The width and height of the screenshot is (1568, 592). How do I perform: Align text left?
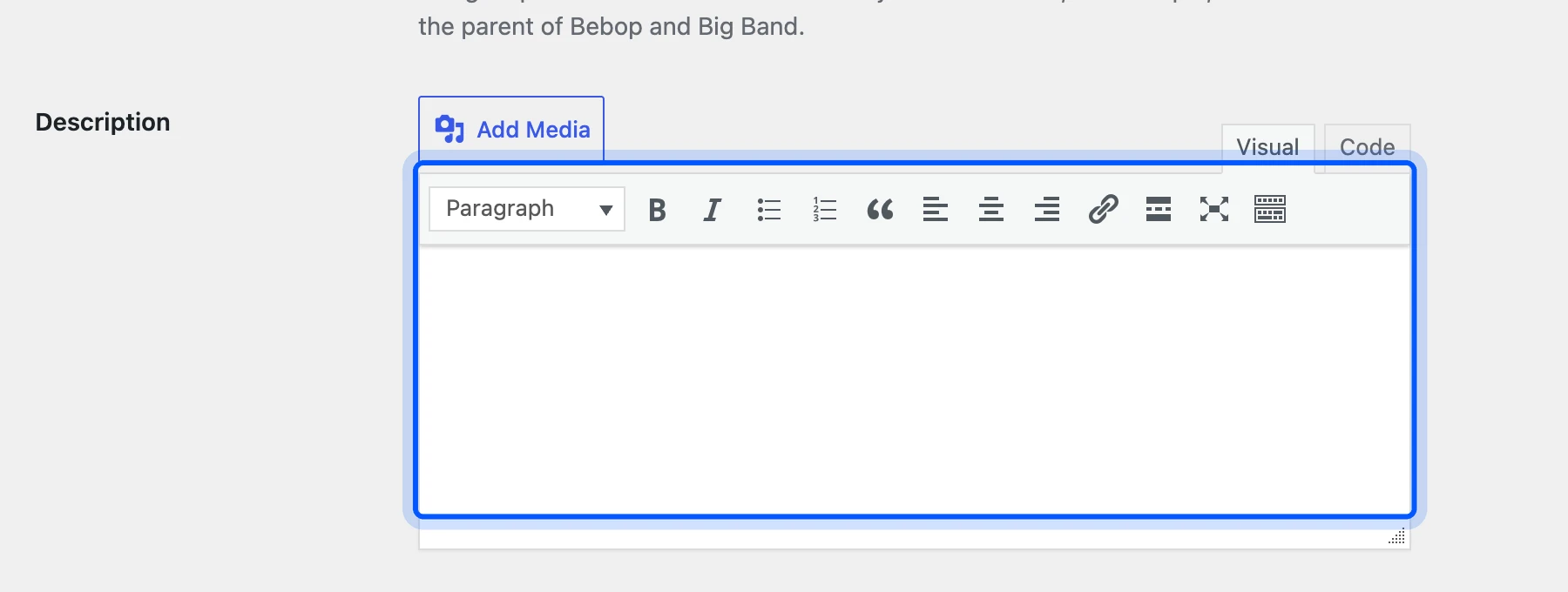click(936, 209)
